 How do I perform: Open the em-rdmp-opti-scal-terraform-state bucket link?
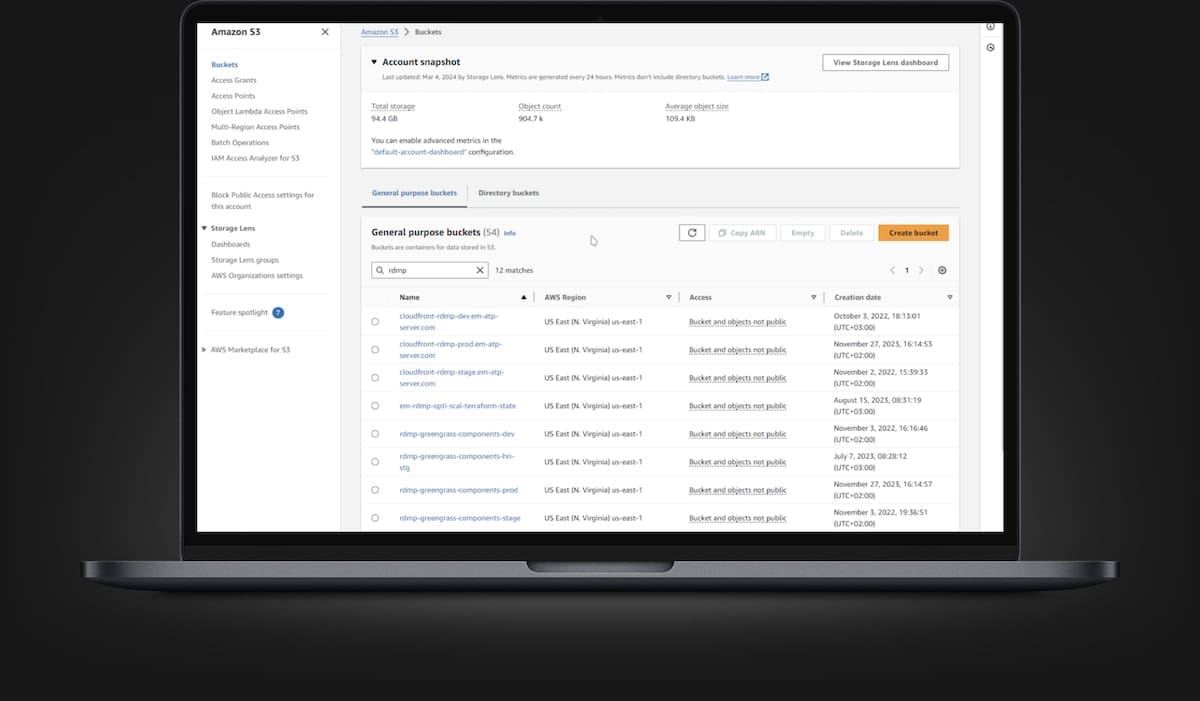457,406
